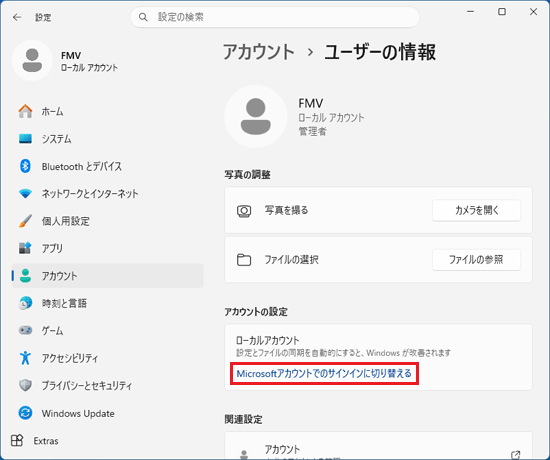Click the folder icon beside ファイルの選択
Screen dimensions: 550x460
tap(244, 260)
